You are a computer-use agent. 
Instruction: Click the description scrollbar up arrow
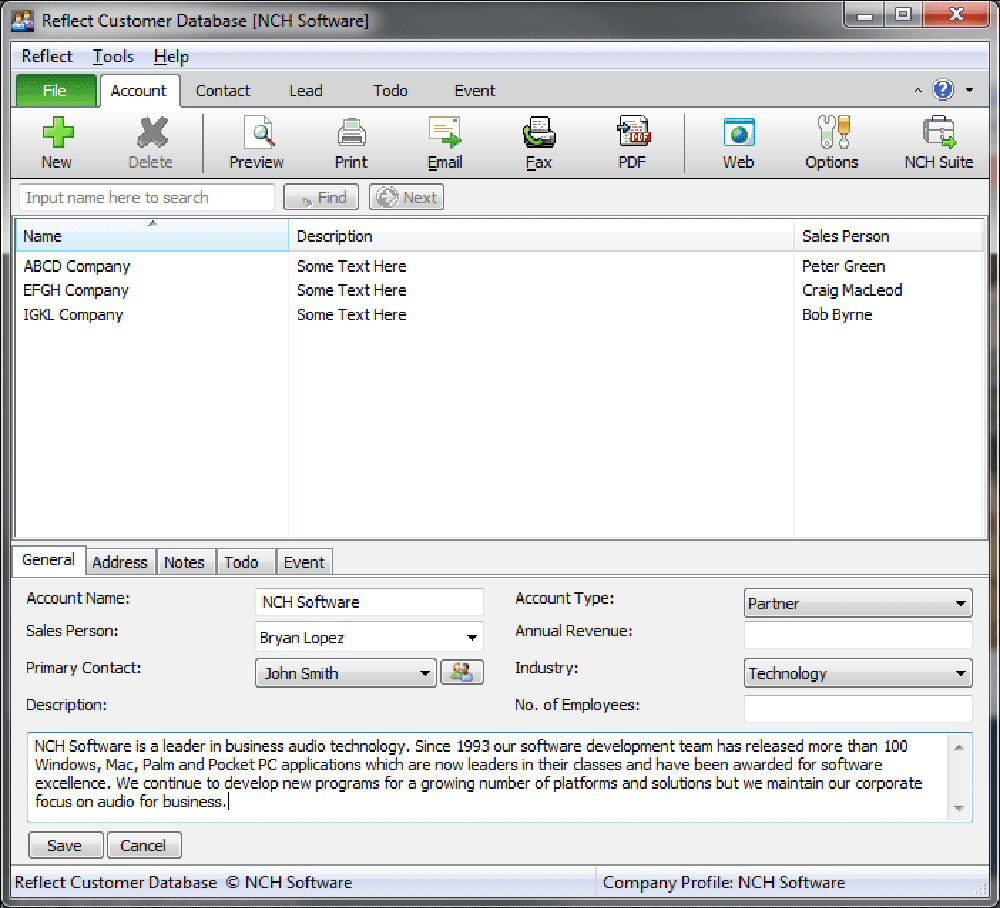959,747
